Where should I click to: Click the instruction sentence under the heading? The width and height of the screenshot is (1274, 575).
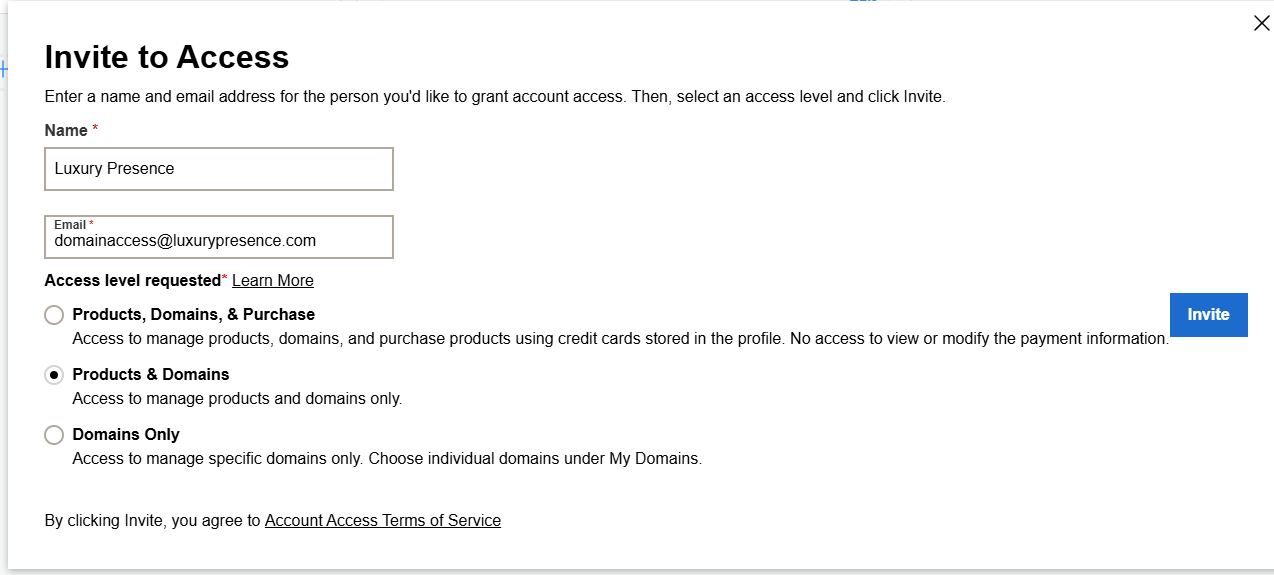click(x=495, y=97)
